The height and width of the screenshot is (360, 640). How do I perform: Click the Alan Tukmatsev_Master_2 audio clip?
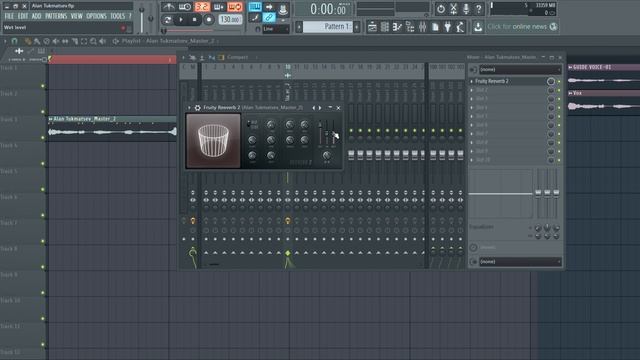click(x=112, y=128)
